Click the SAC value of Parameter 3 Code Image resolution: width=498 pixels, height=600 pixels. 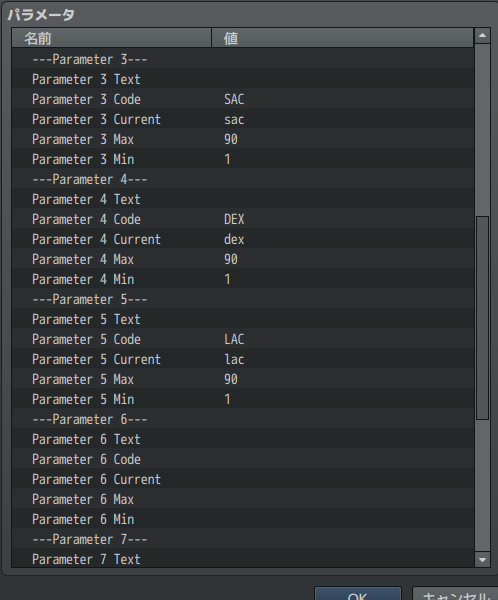pos(234,99)
